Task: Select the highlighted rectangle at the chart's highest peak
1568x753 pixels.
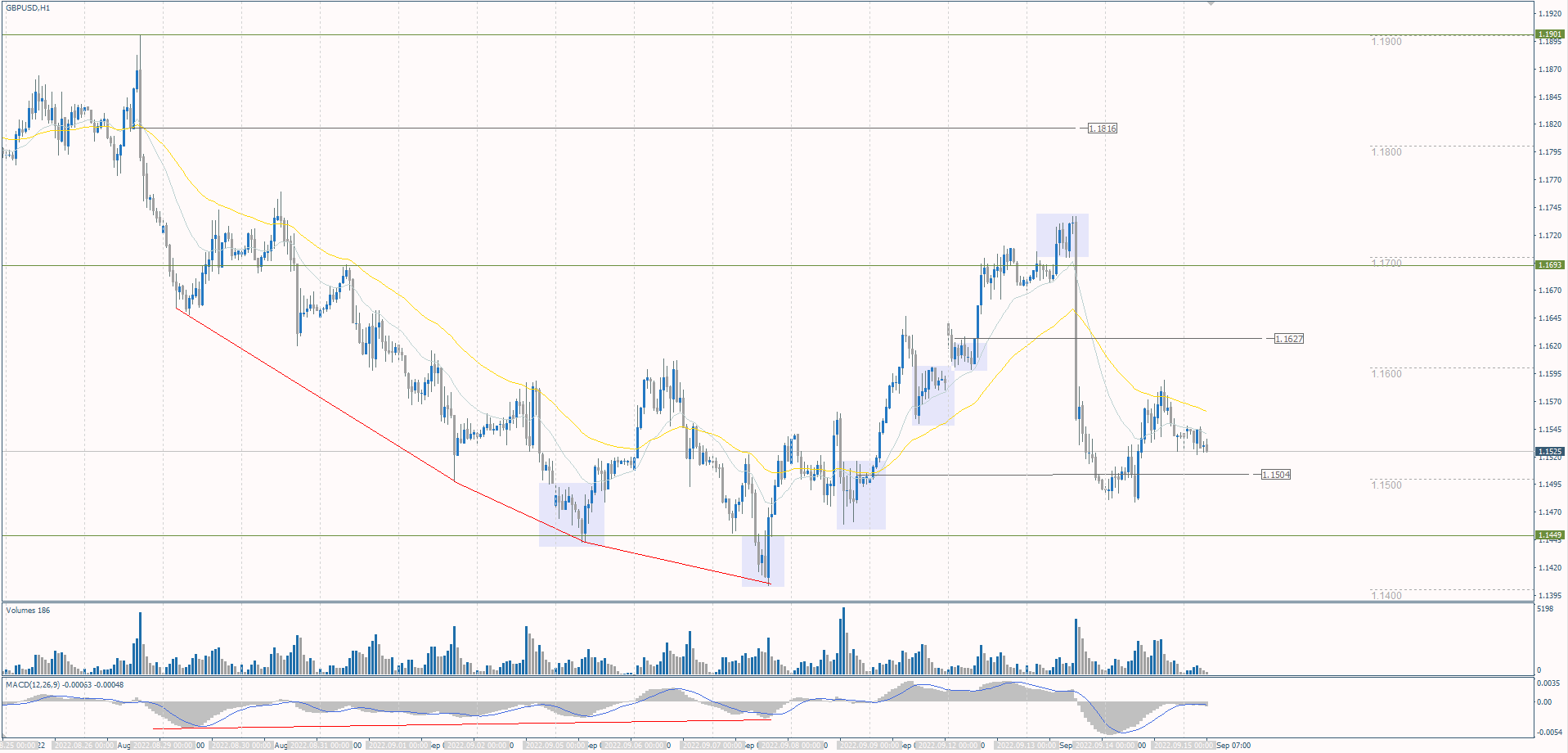Action: click(x=1063, y=236)
